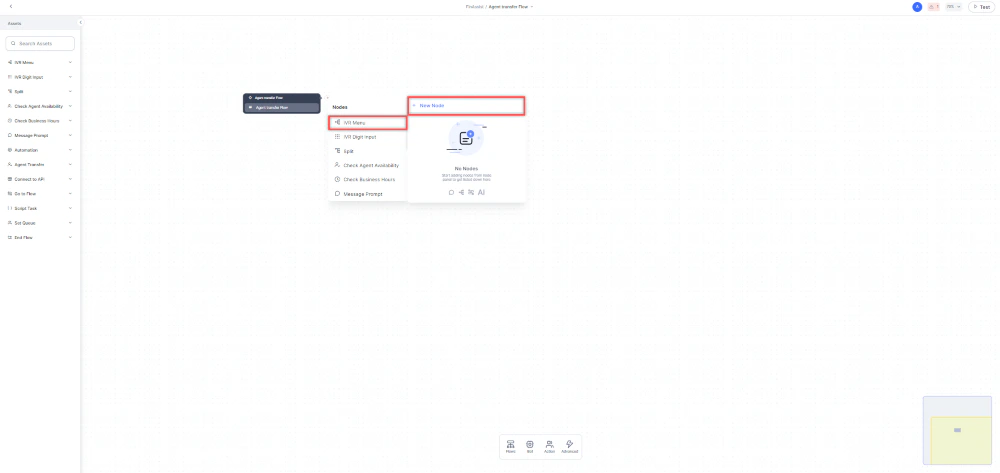The image size is (1000, 473).
Task: Select IVR Menu from Nodes popup
Action: (x=367, y=122)
